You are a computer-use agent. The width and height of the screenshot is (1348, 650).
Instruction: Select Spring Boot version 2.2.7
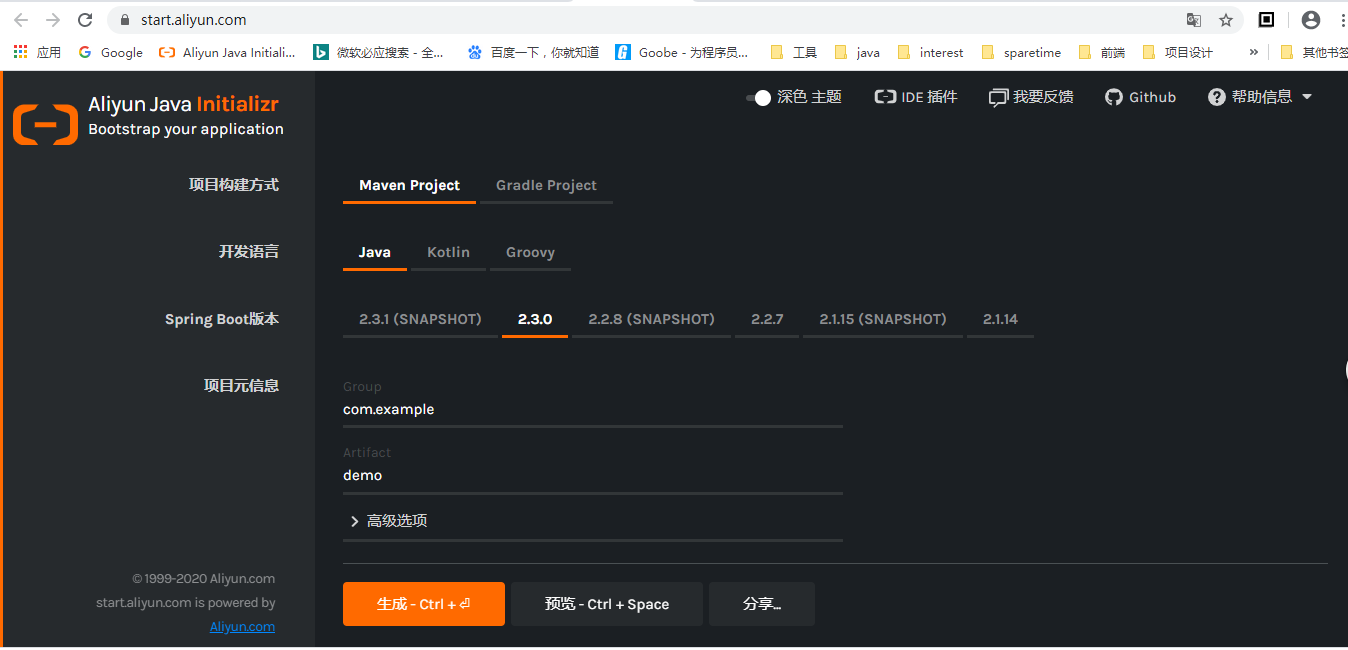pos(767,319)
